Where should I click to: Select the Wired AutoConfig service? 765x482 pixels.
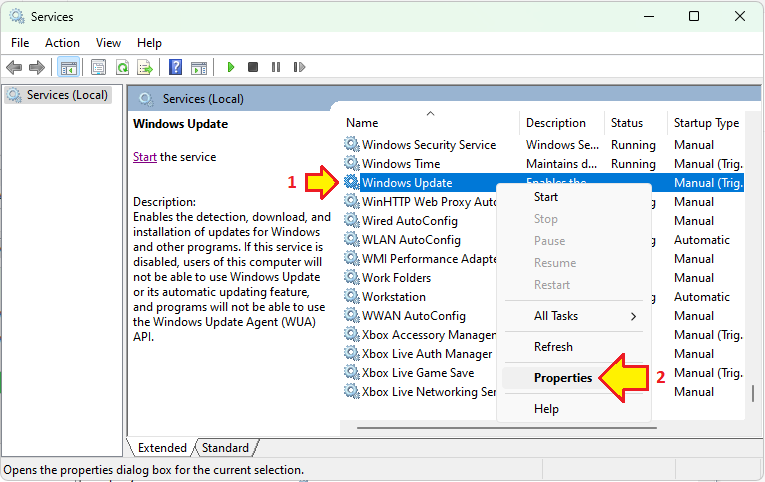[x=410, y=221]
